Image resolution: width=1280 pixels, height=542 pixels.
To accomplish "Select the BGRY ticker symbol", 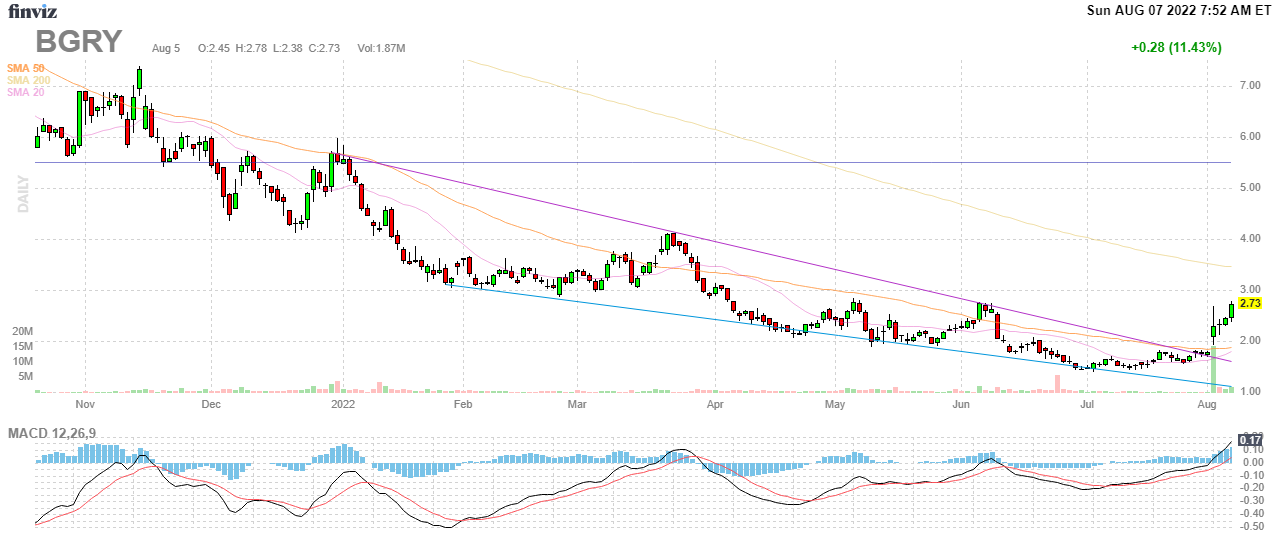I will (x=79, y=42).
